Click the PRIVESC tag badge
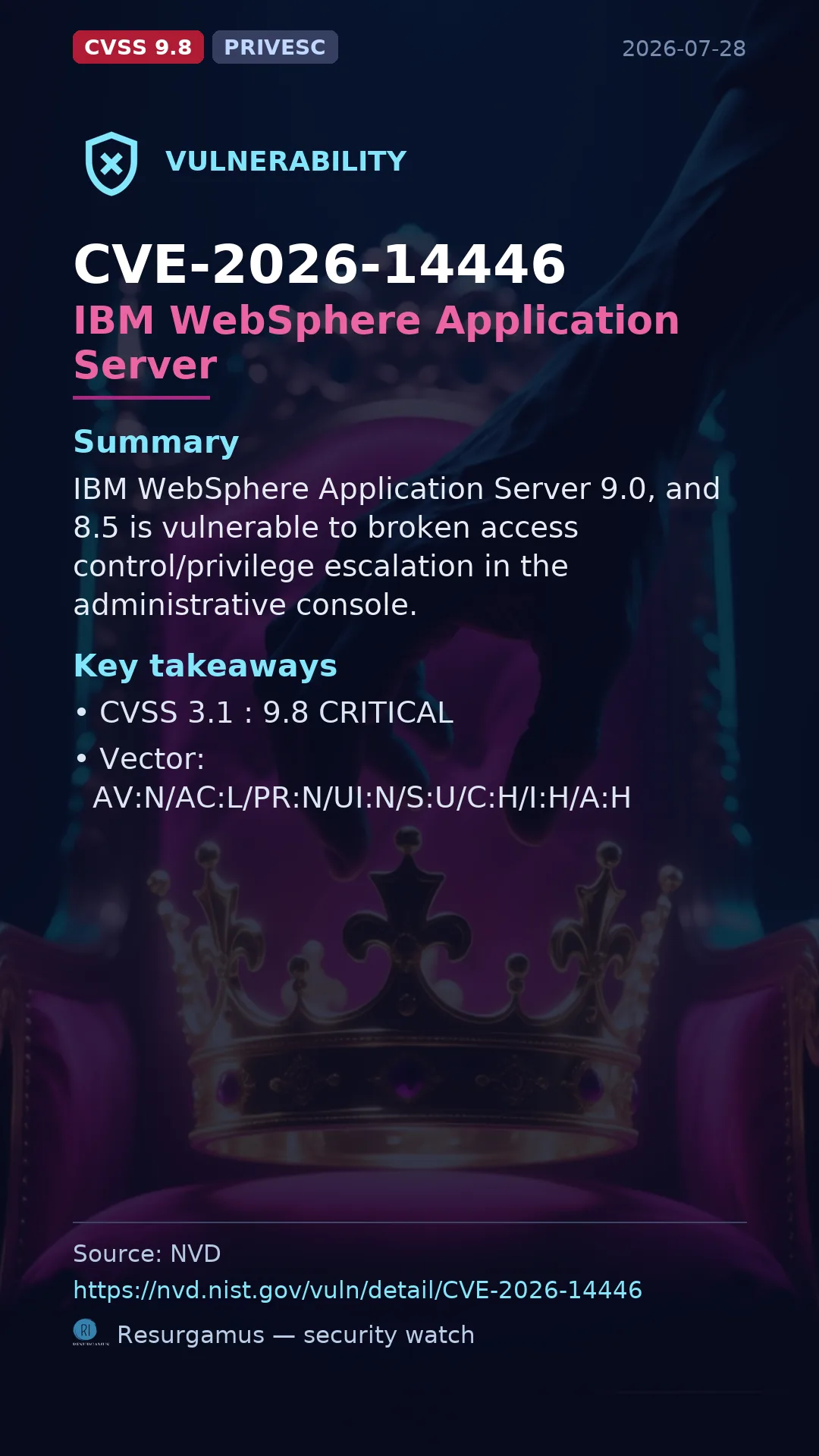819x1456 pixels. (x=275, y=47)
